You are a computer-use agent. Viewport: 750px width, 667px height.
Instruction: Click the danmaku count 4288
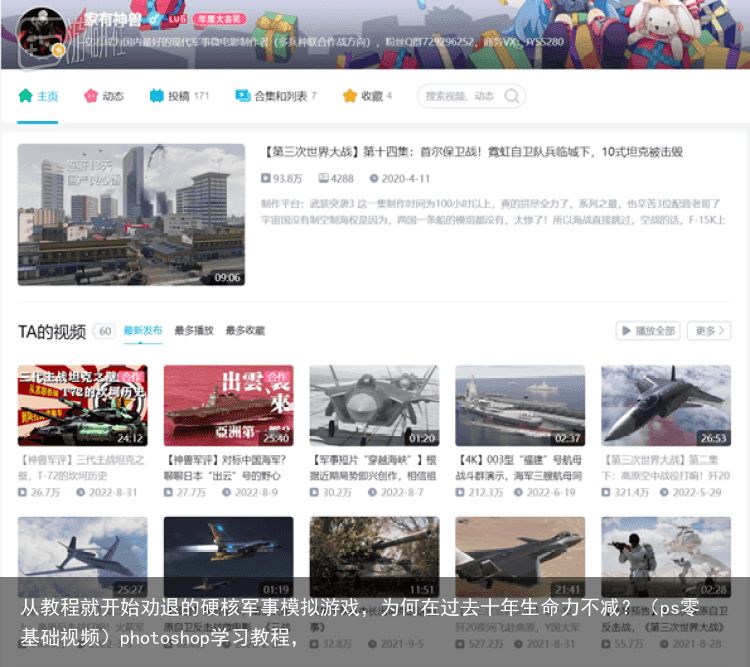pyautogui.click(x=336, y=178)
